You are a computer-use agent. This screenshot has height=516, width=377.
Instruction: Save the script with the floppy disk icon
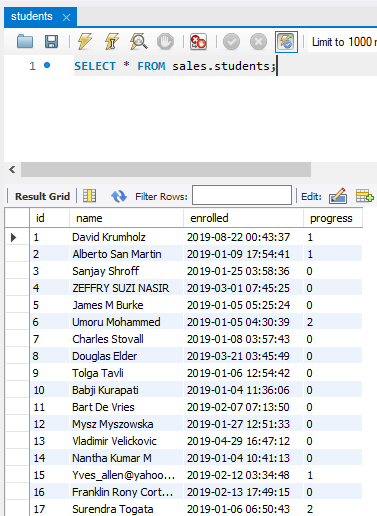coord(51,42)
